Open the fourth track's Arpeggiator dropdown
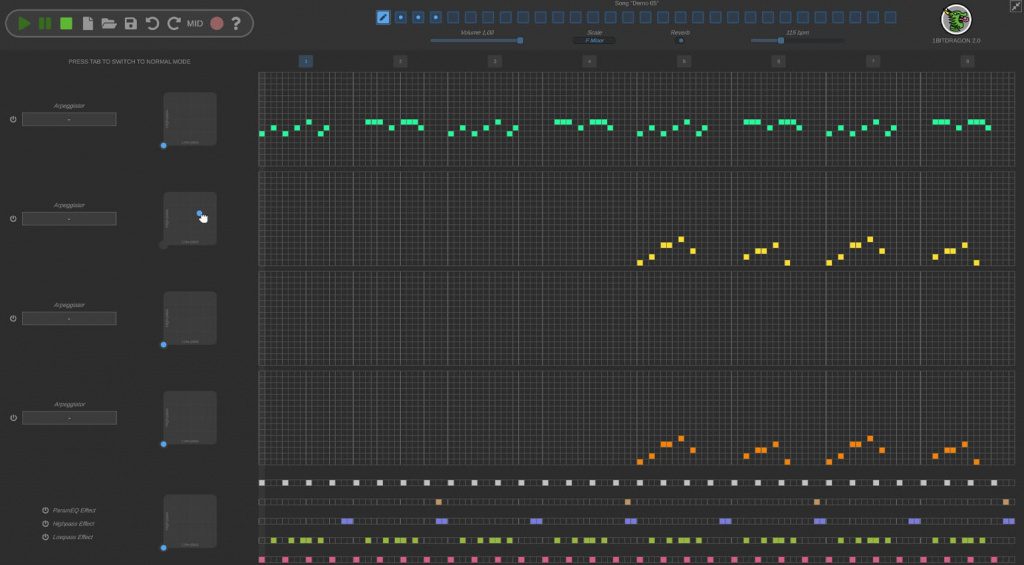Viewport: 1024px width, 565px height. tap(69, 418)
